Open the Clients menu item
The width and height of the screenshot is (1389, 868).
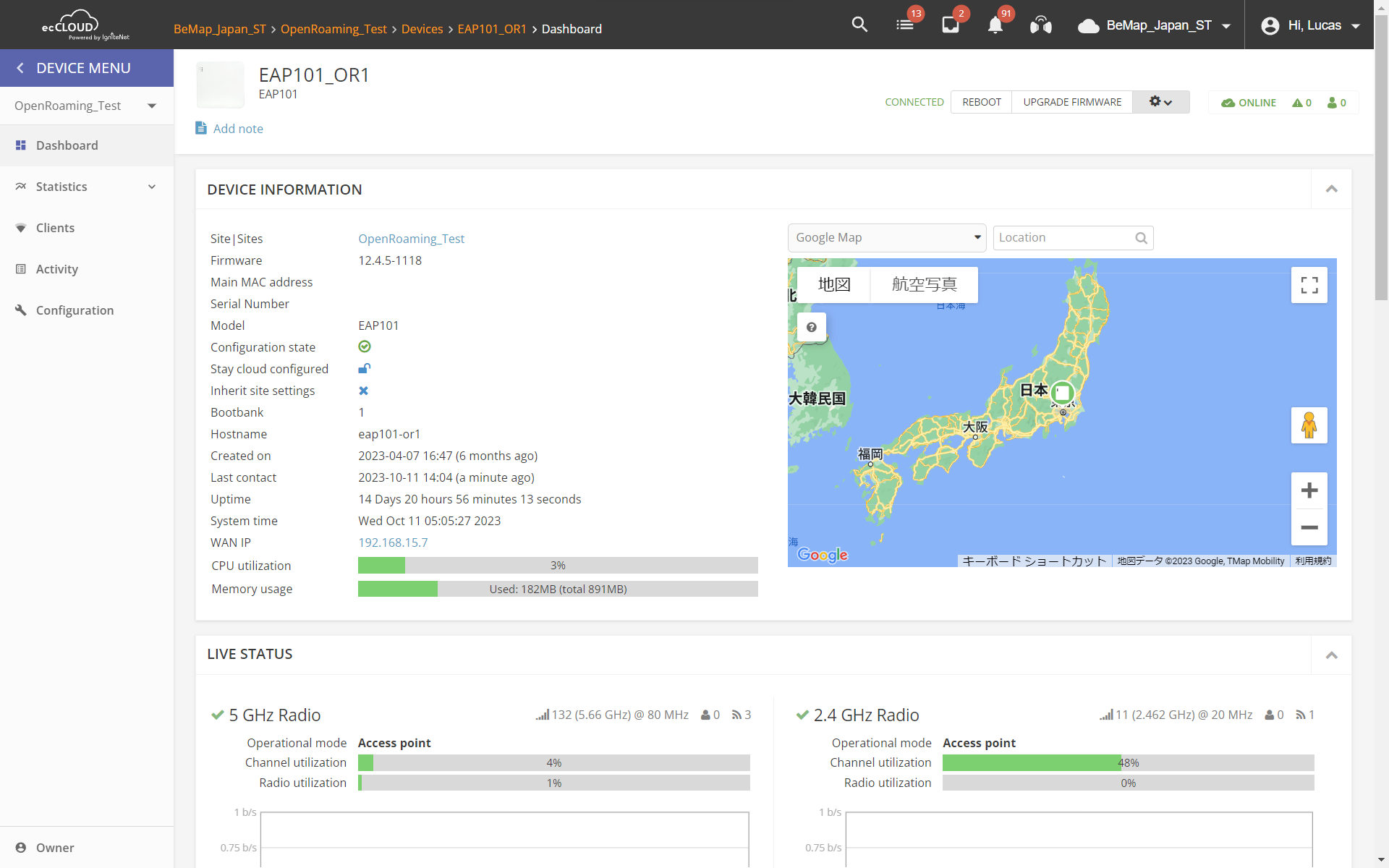tap(55, 228)
